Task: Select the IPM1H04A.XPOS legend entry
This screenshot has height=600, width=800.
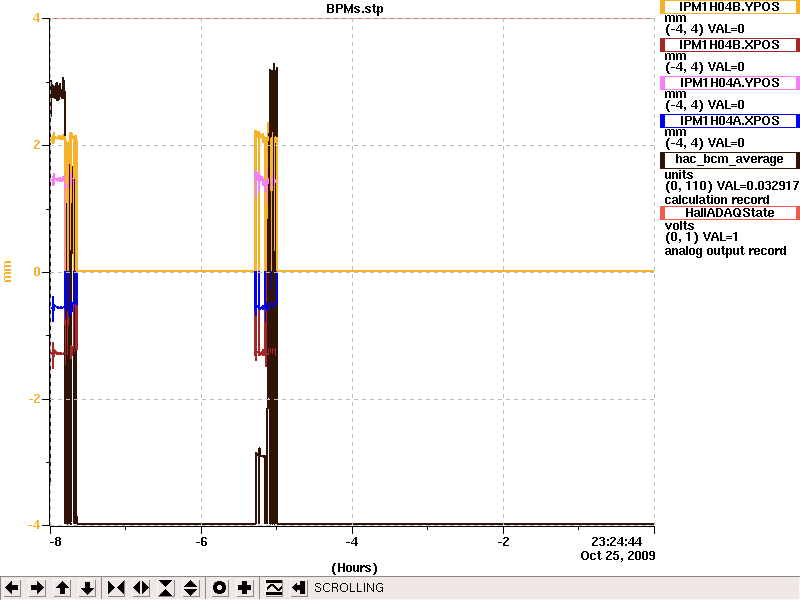Action: 730,121
